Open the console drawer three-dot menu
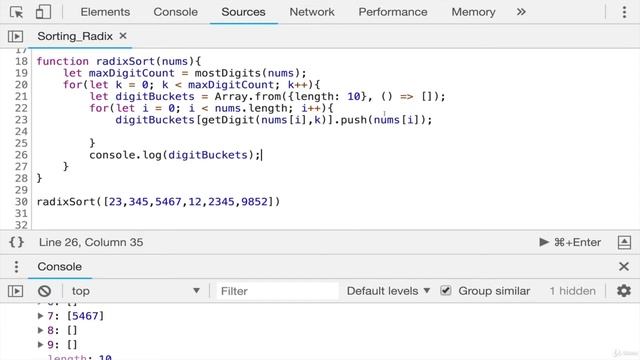Screen dimensions: 640x360 point(16,267)
